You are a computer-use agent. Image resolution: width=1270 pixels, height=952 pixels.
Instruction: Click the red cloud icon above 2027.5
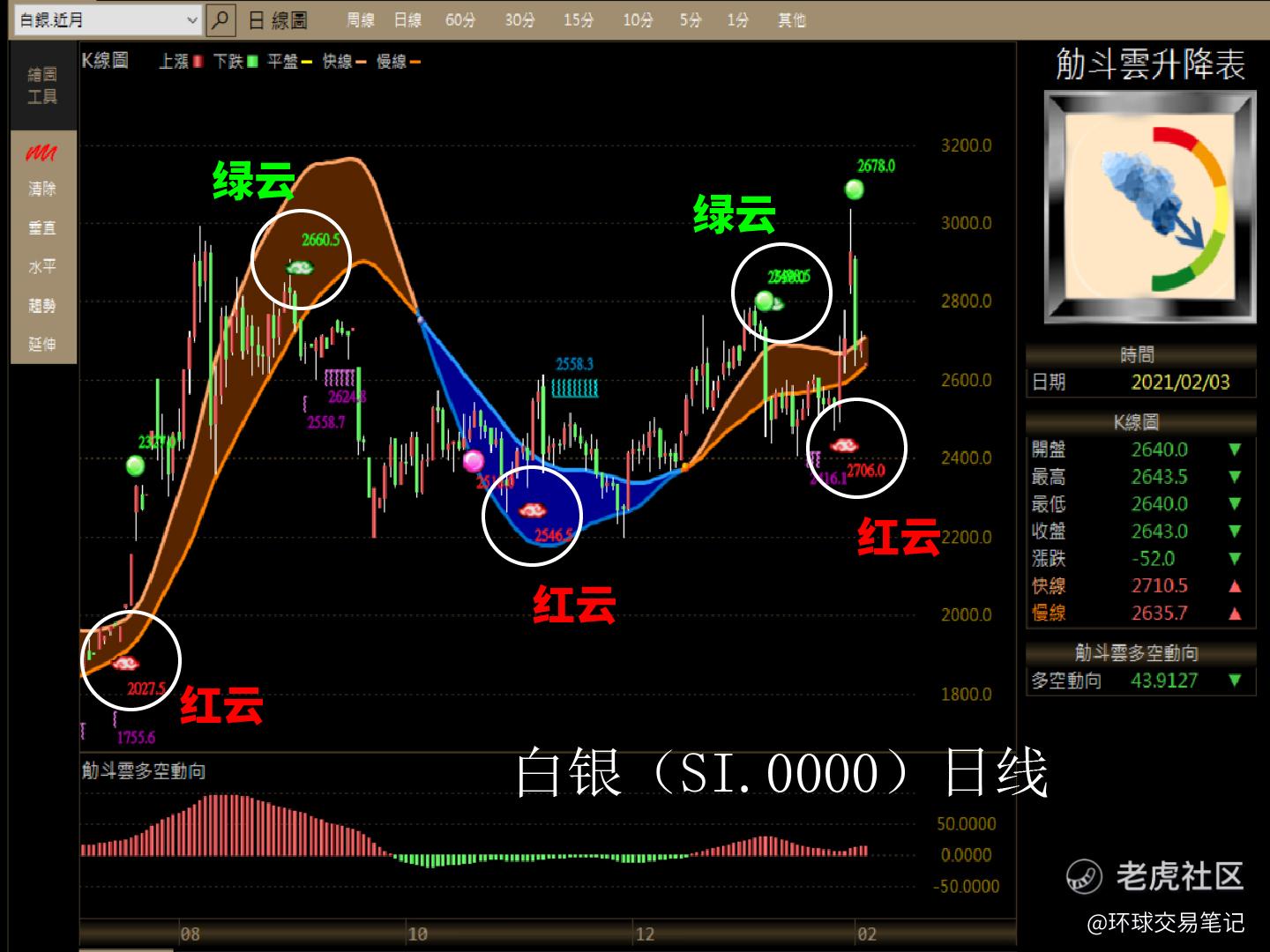(125, 663)
